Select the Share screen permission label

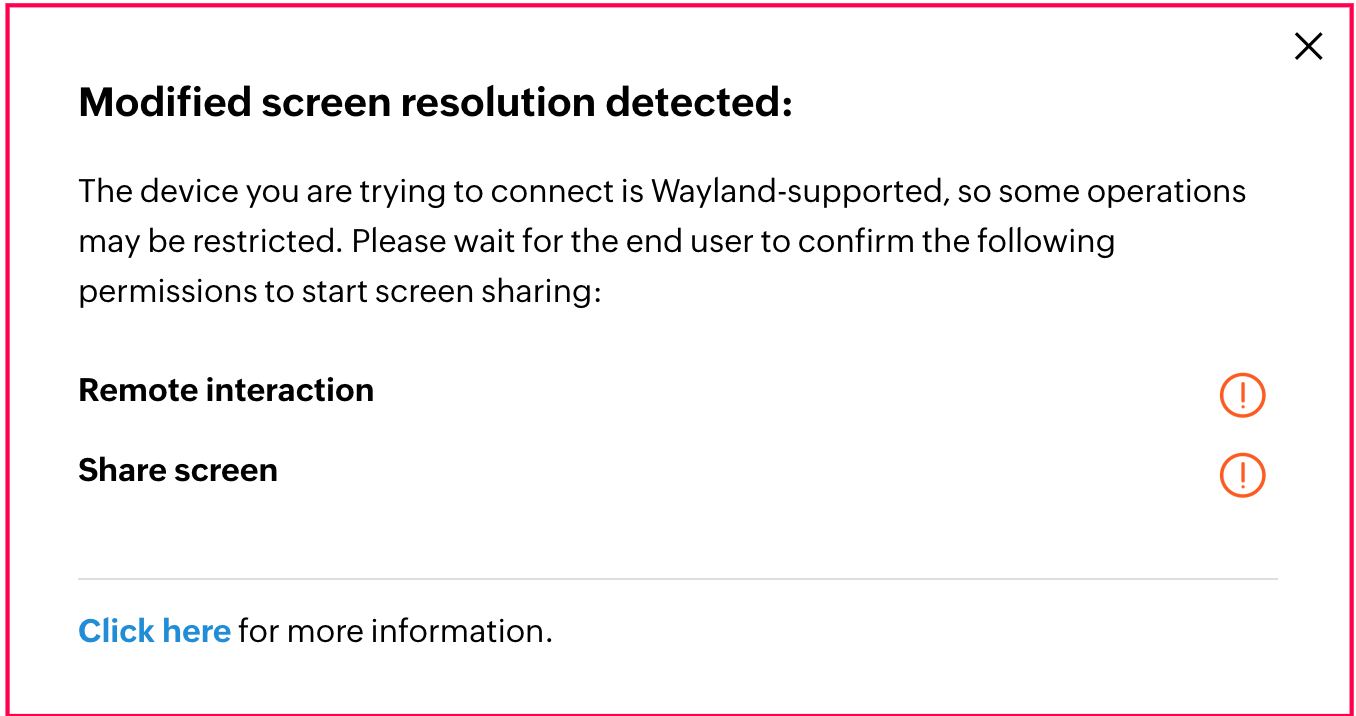(177, 470)
